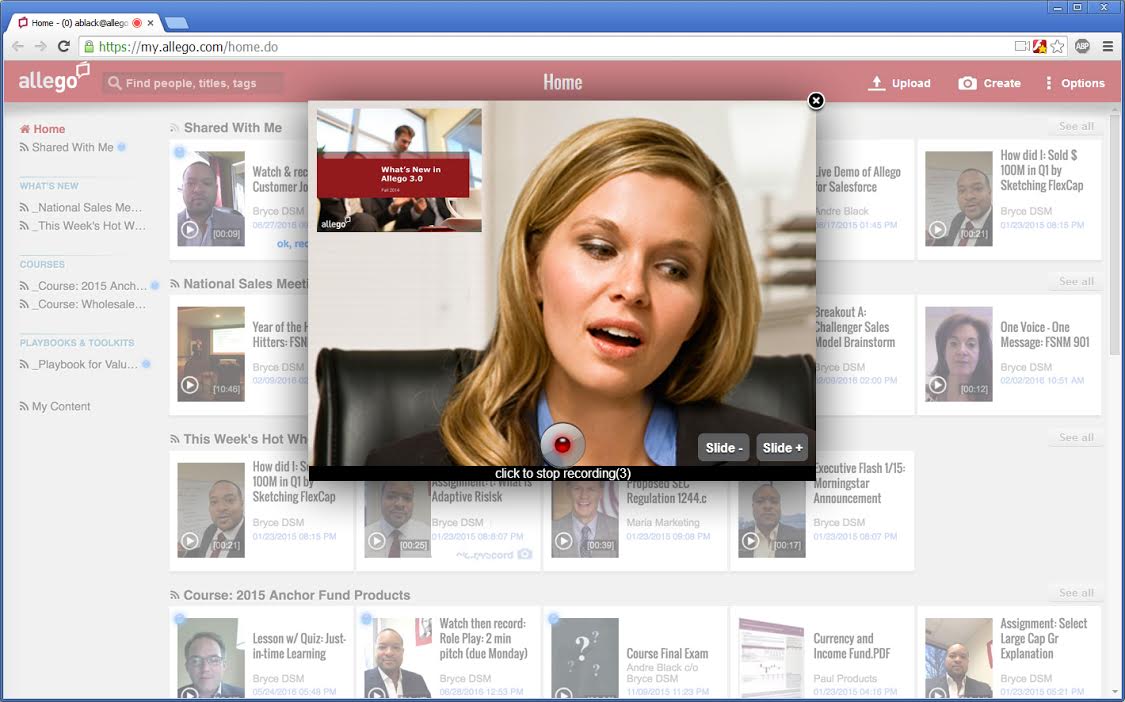Open Course Final Exam question-mark thumbnail
Viewport: 1125px width, 702px height.
click(x=585, y=657)
